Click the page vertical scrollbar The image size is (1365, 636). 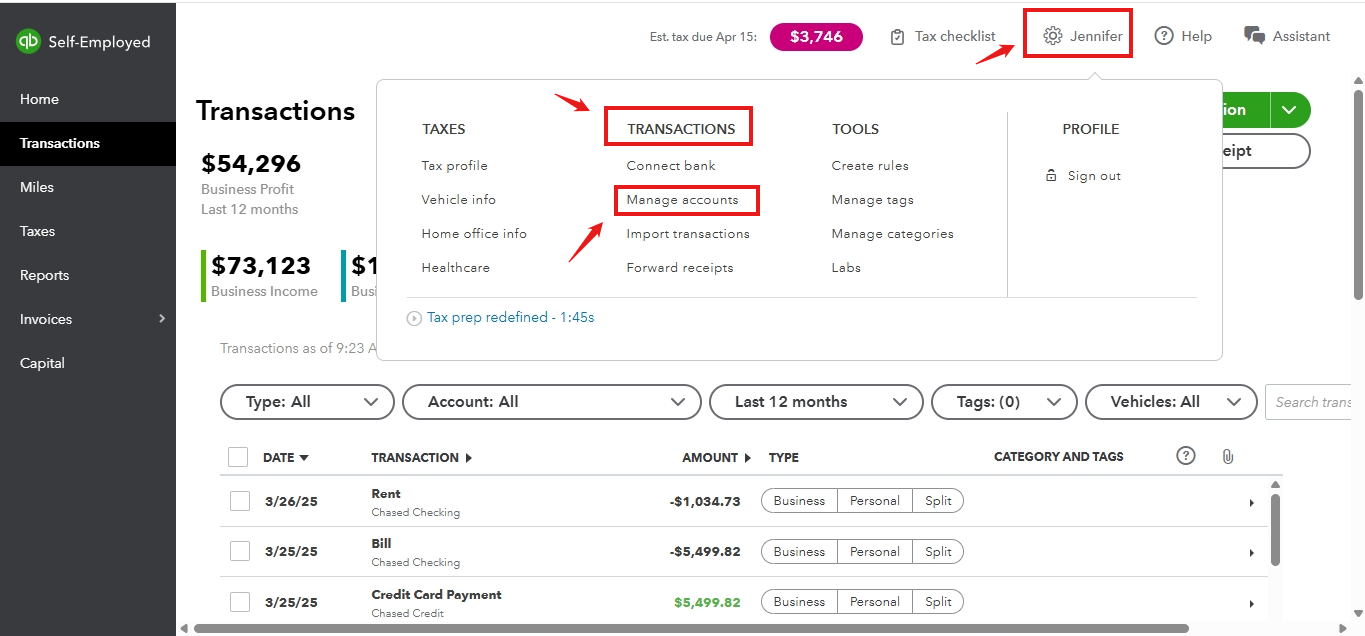[x=1358, y=195]
